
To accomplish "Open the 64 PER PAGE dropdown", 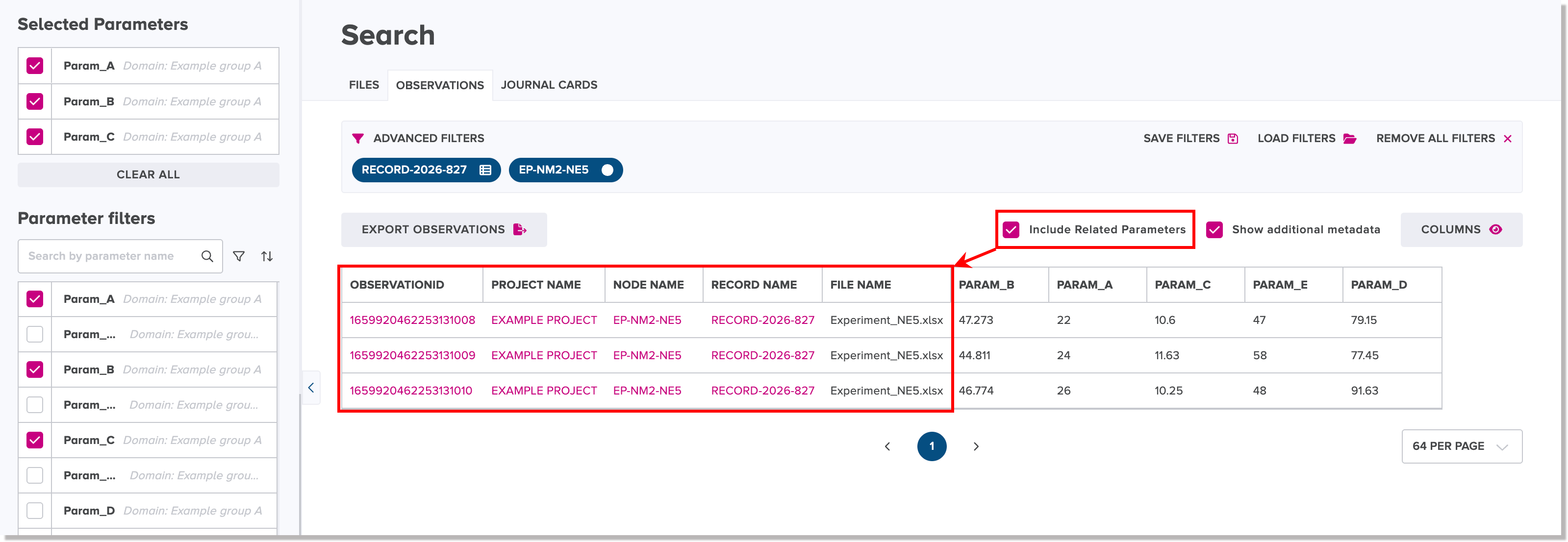I will (x=1462, y=446).
